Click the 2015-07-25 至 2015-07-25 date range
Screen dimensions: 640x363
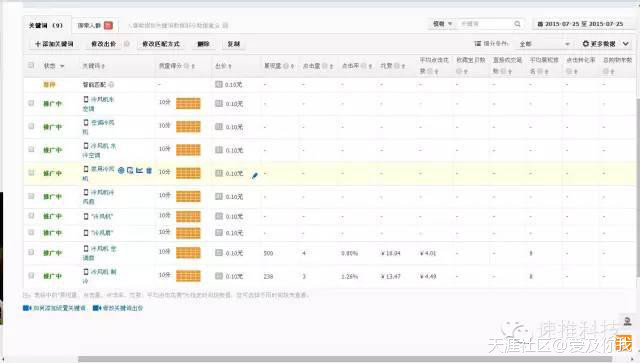click(x=584, y=24)
